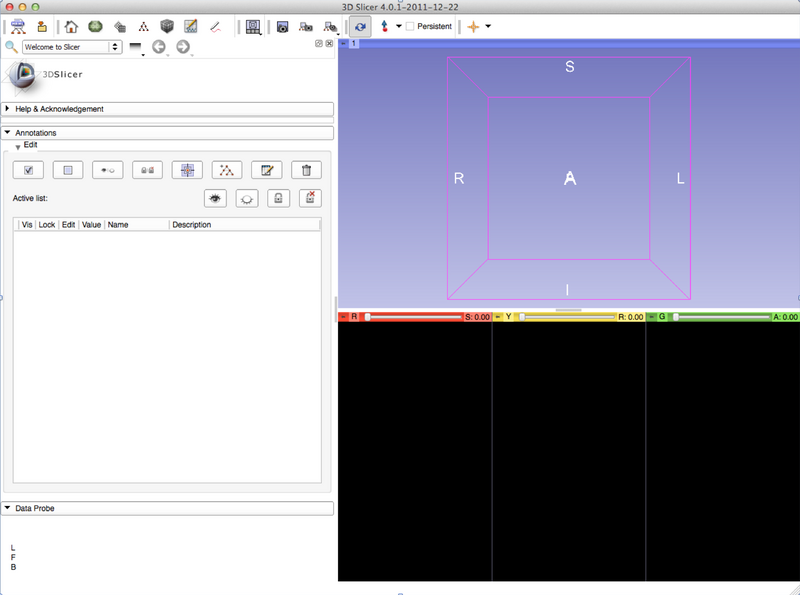This screenshot has height=595, width=800.
Task: Enable the Persistent checkbox
Action: point(411,26)
